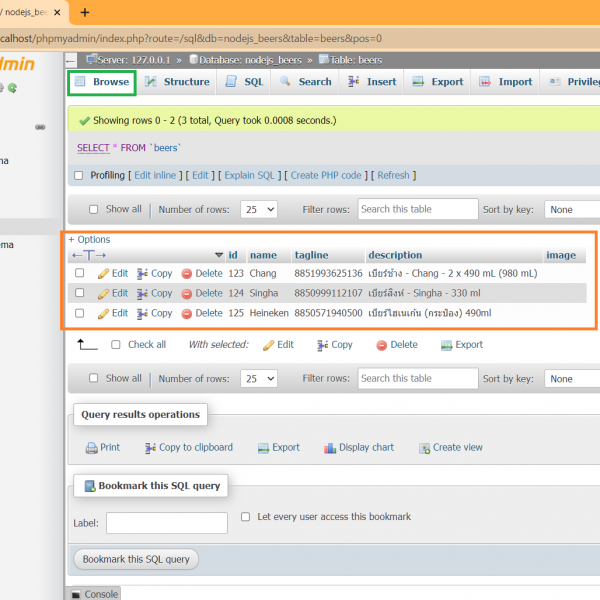
Task: Toggle the Check all checkbox
Action: pyautogui.click(x=116, y=345)
